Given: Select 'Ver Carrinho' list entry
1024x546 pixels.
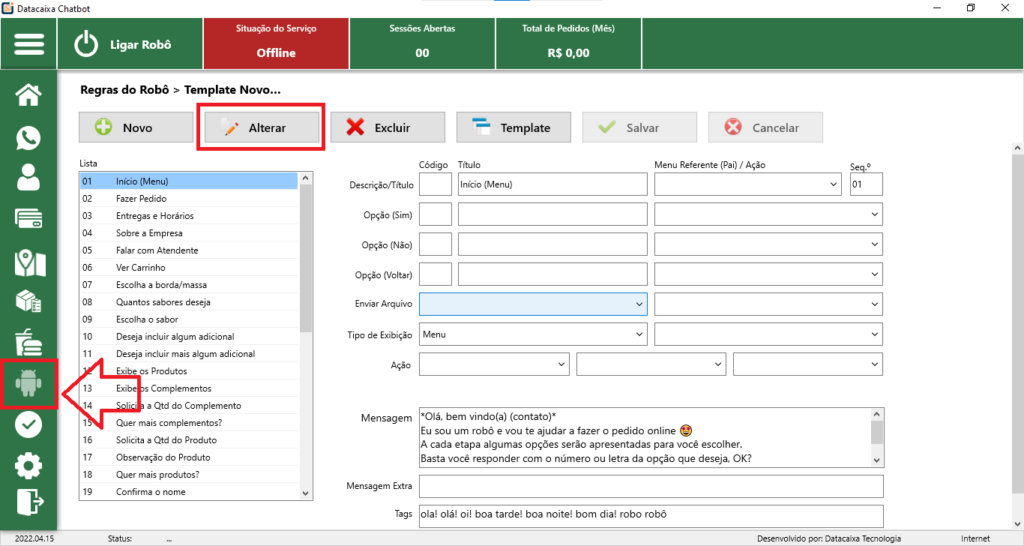Looking at the screenshot, I should click(x=141, y=268).
